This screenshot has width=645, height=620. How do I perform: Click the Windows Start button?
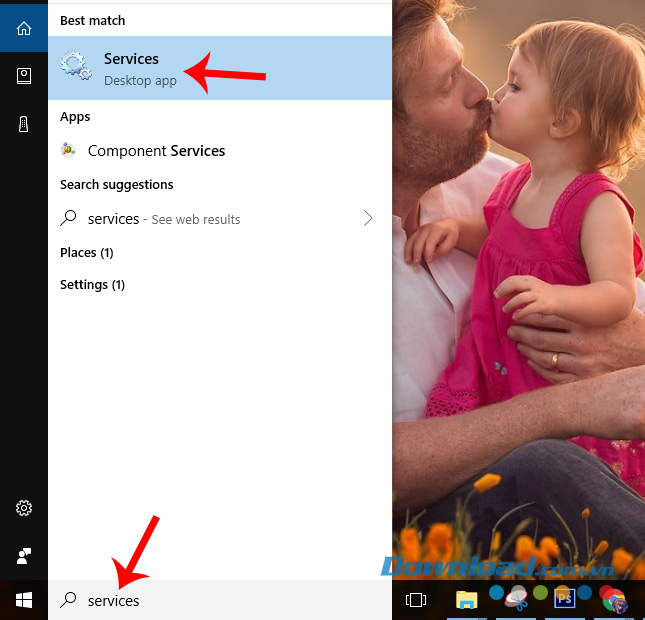coord(24,600)
